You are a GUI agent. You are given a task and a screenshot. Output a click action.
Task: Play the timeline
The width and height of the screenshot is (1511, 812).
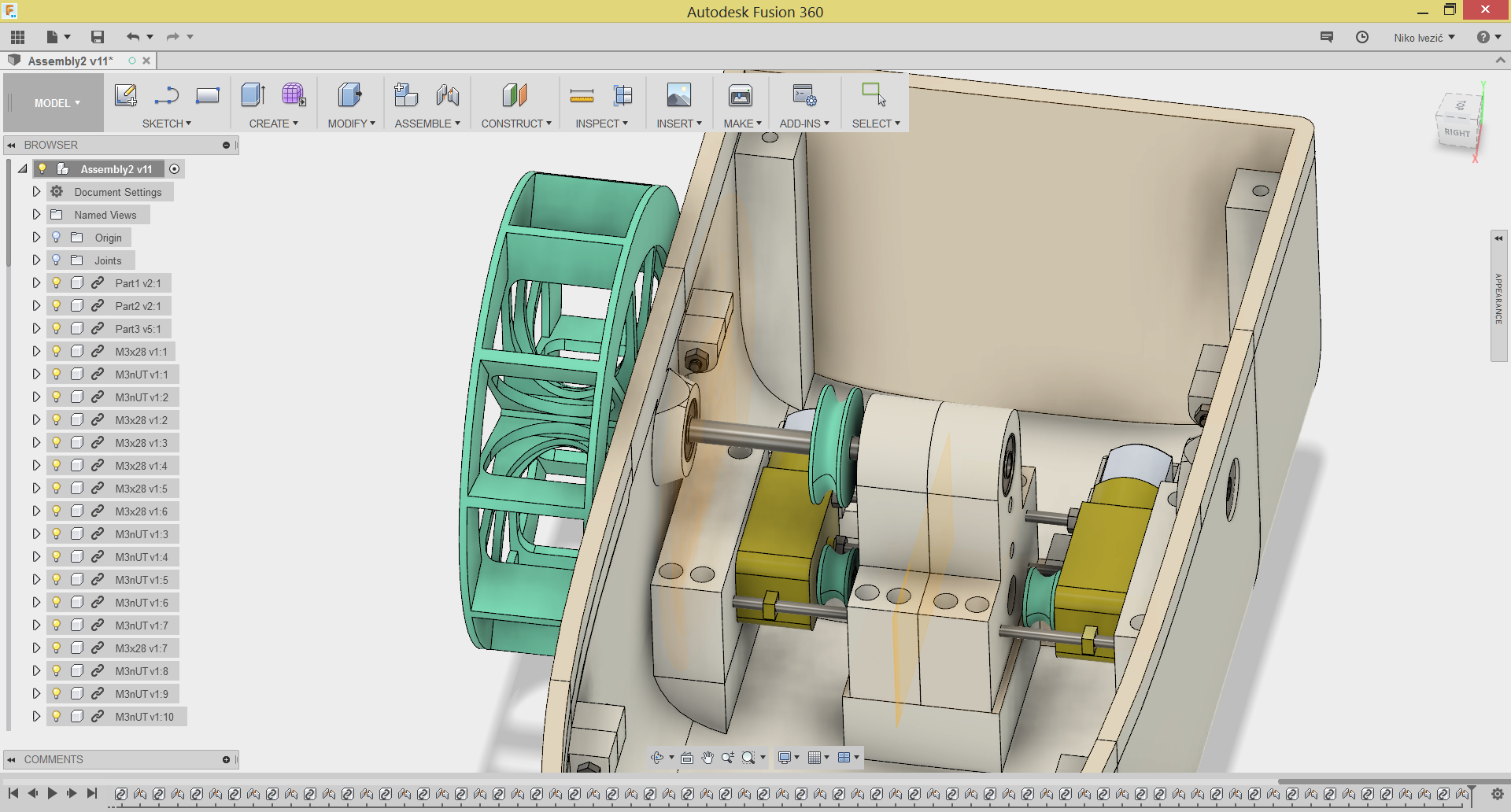52,793
